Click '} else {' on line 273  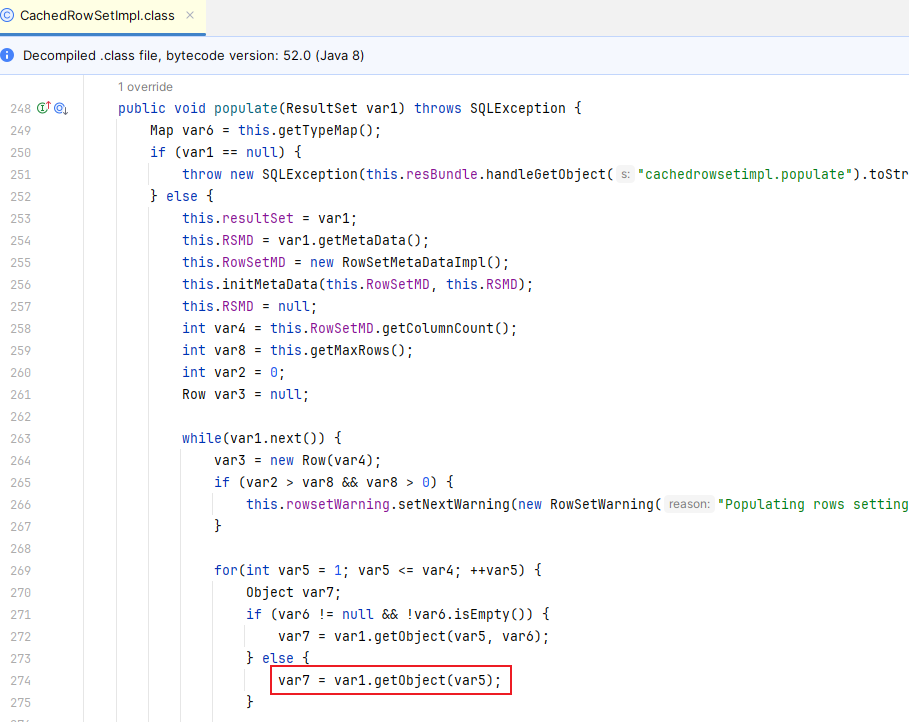278,659
